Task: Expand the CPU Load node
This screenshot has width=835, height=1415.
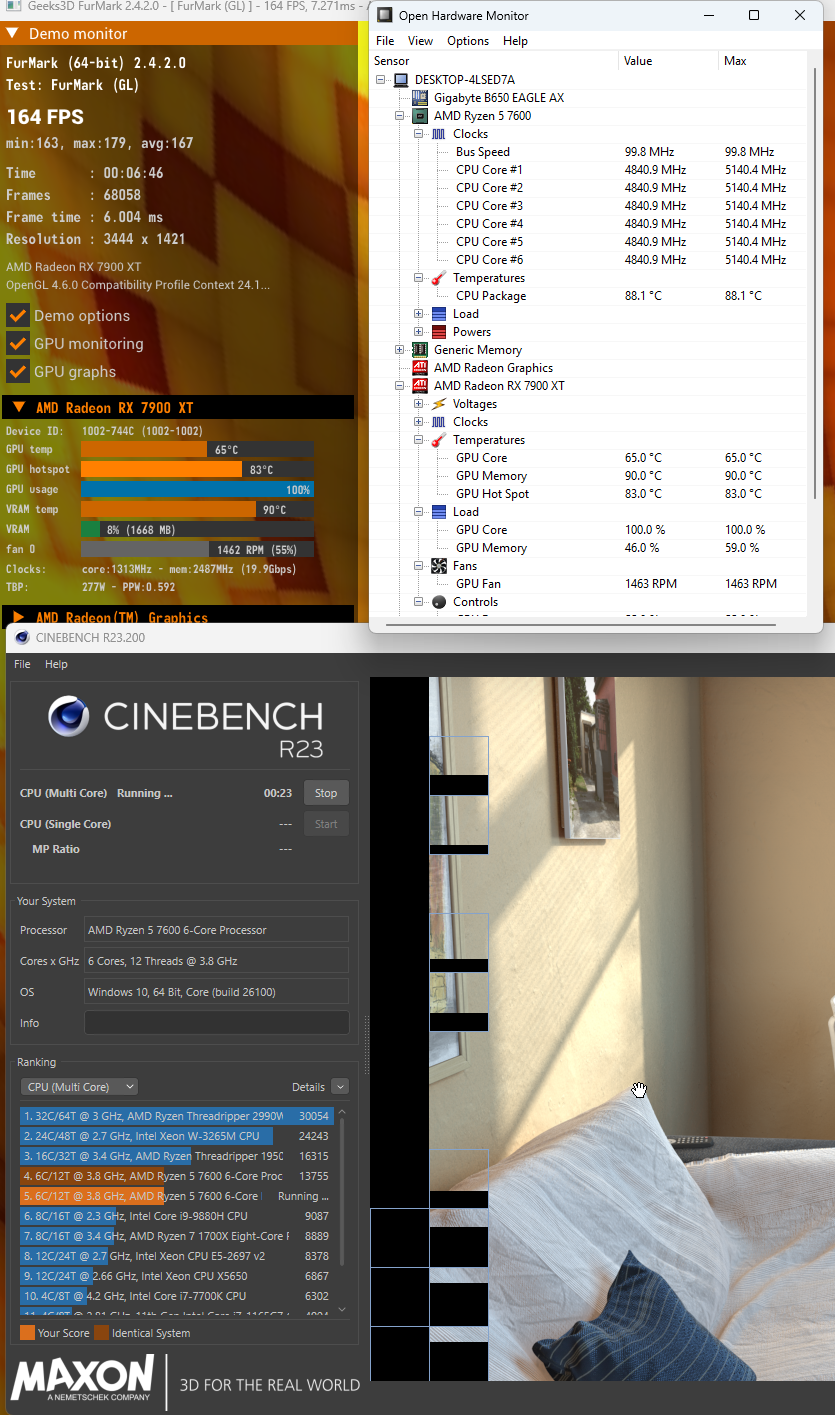Action: point(419,314)
